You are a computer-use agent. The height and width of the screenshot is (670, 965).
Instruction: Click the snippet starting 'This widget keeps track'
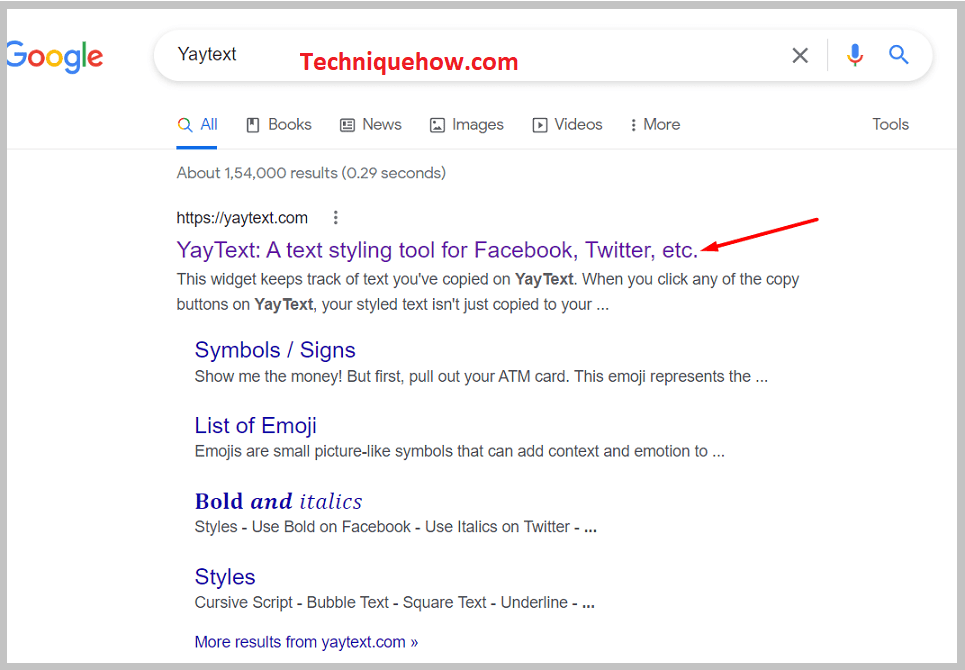(487, 292)
